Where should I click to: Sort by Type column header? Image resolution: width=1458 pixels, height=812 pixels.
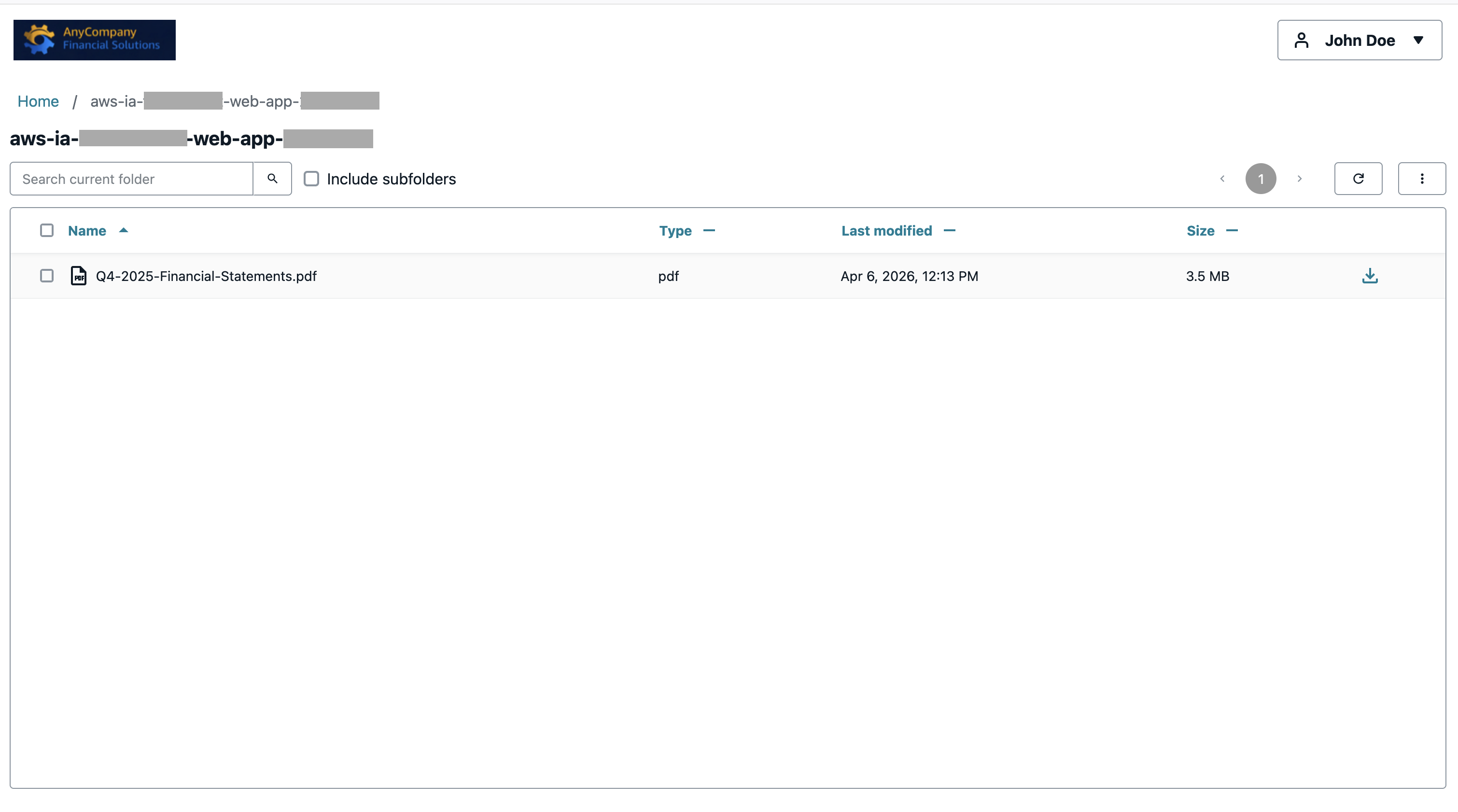(675, 231)
